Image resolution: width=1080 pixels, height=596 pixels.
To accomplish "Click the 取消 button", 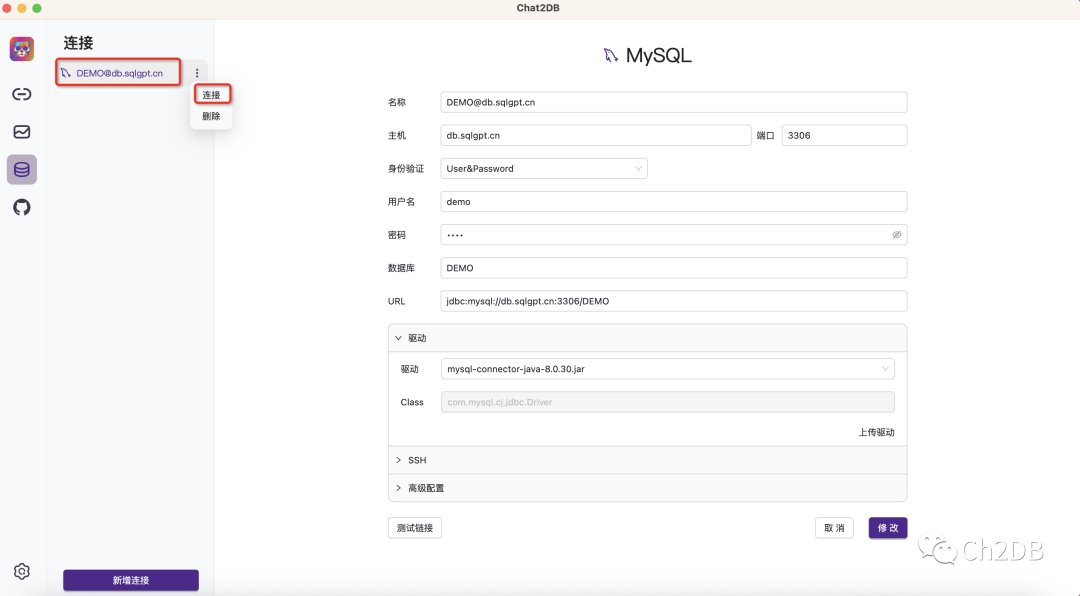I will [x=834, y=528].
